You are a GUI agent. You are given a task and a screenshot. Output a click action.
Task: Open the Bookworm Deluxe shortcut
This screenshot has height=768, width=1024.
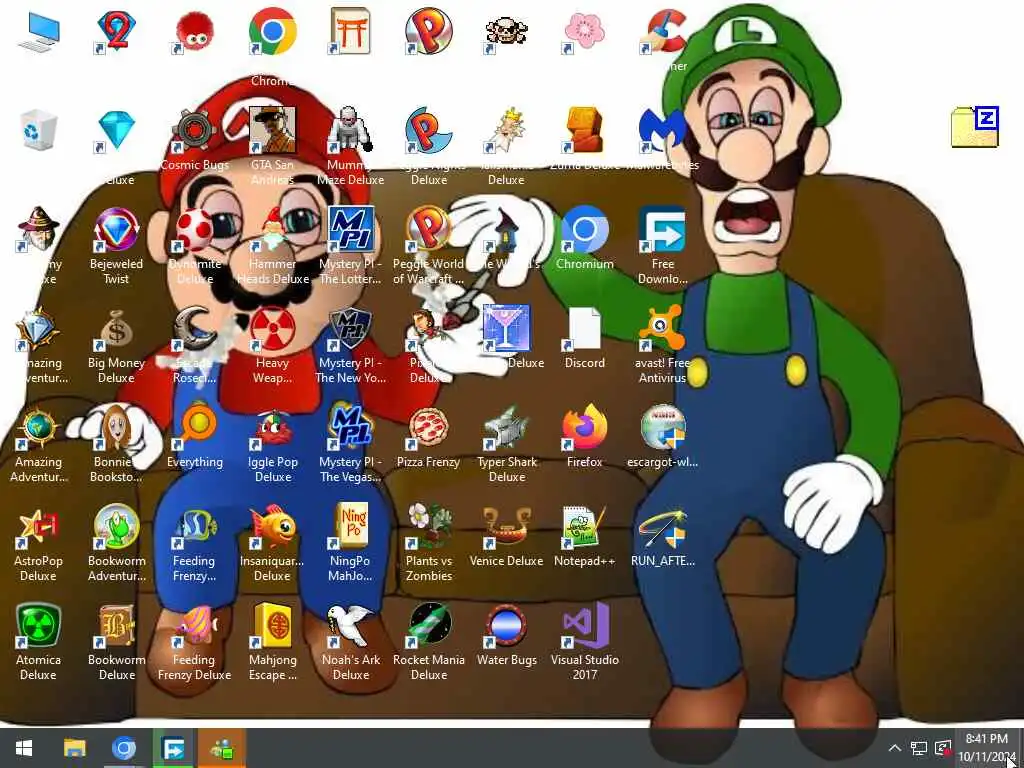point(116,641)
